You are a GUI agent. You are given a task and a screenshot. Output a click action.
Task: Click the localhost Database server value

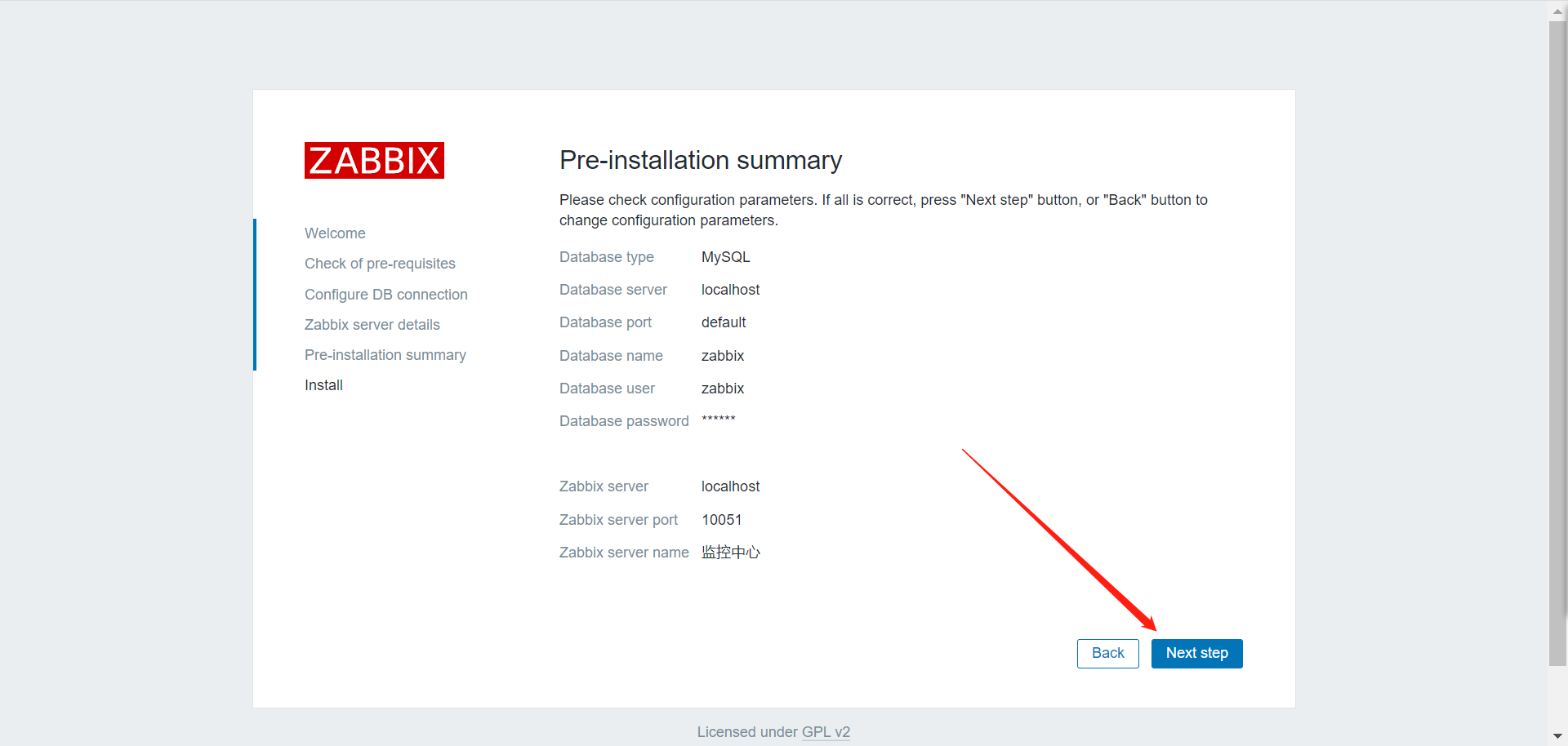[730, 289]
